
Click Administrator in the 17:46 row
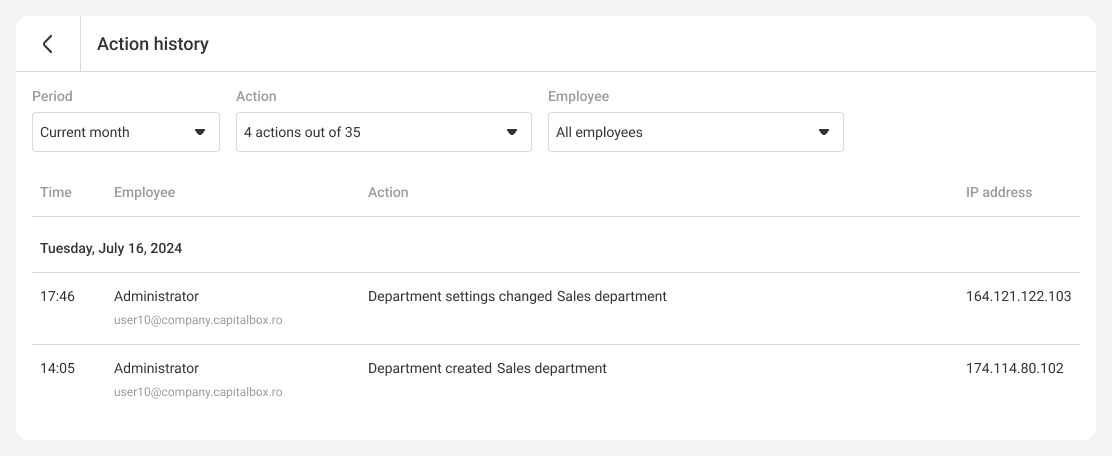[156, 296]
